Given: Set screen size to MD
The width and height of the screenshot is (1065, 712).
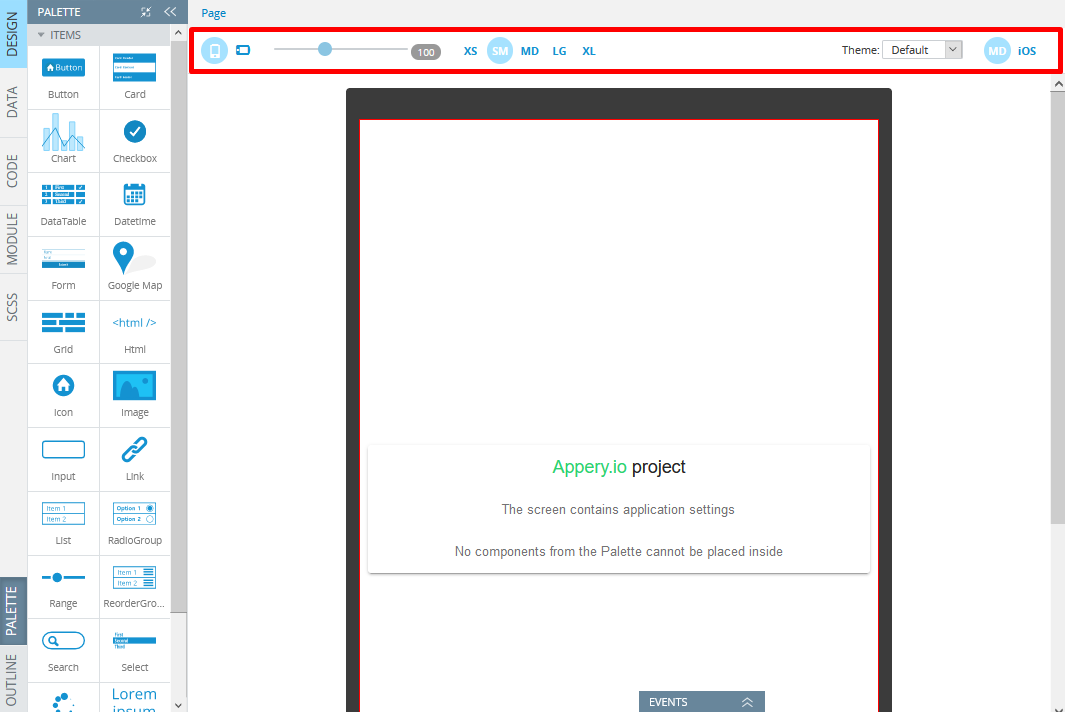Looking at the screenshot, I should (x=530, y=51).
